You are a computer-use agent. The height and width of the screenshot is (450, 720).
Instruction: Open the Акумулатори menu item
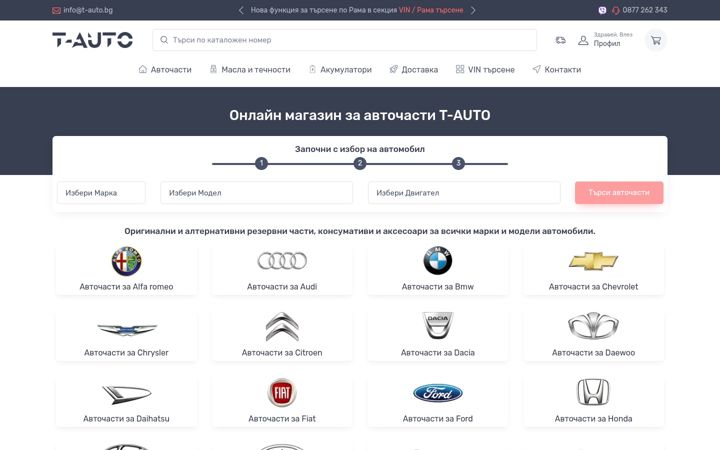[x=346, y=70]
